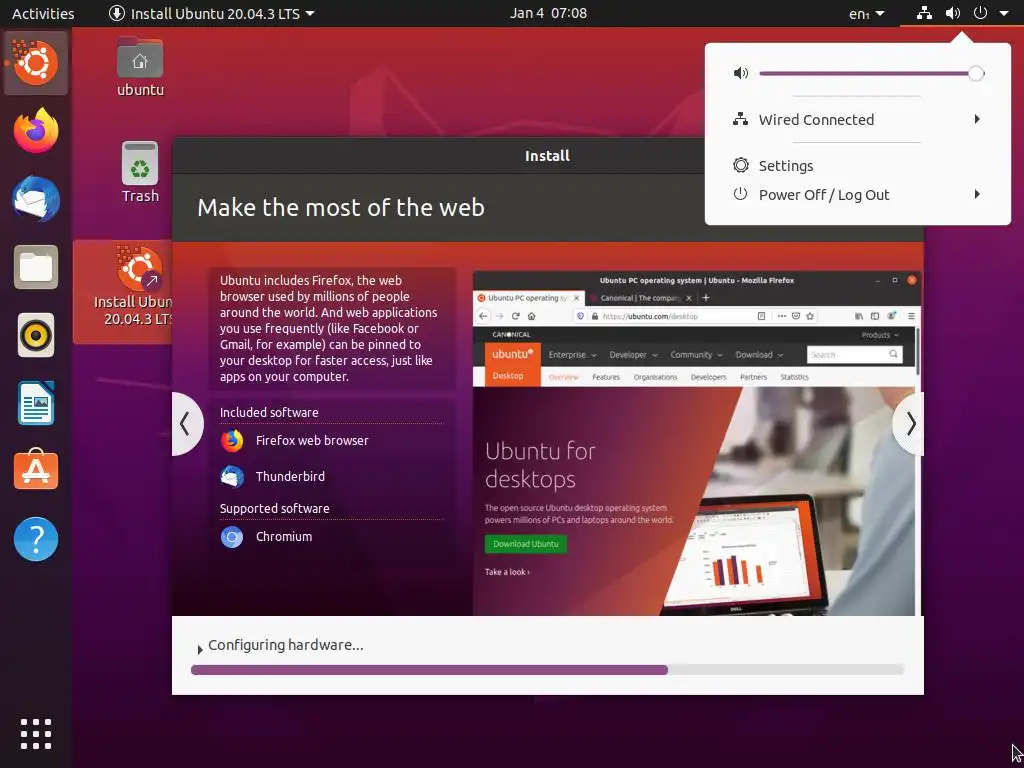Open Ubuntu Software store in dock
Screen dimensions: 1024x768
click(36, 470)
